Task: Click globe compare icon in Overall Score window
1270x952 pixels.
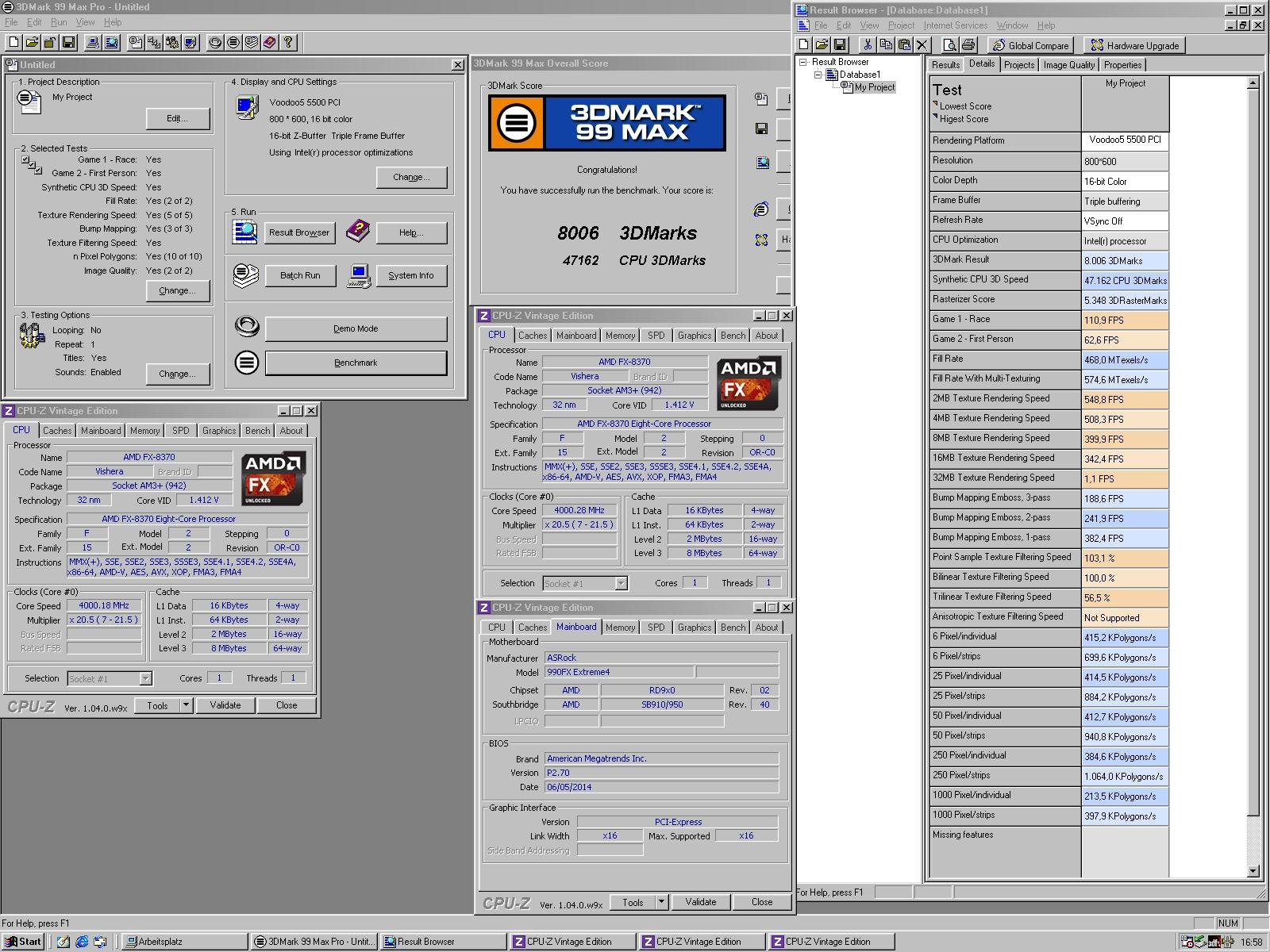Action: (x=761, y=209)
